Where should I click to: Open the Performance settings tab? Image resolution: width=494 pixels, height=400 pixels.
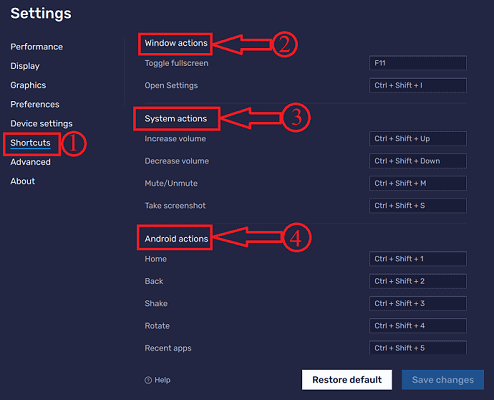(x=36, y=47)
